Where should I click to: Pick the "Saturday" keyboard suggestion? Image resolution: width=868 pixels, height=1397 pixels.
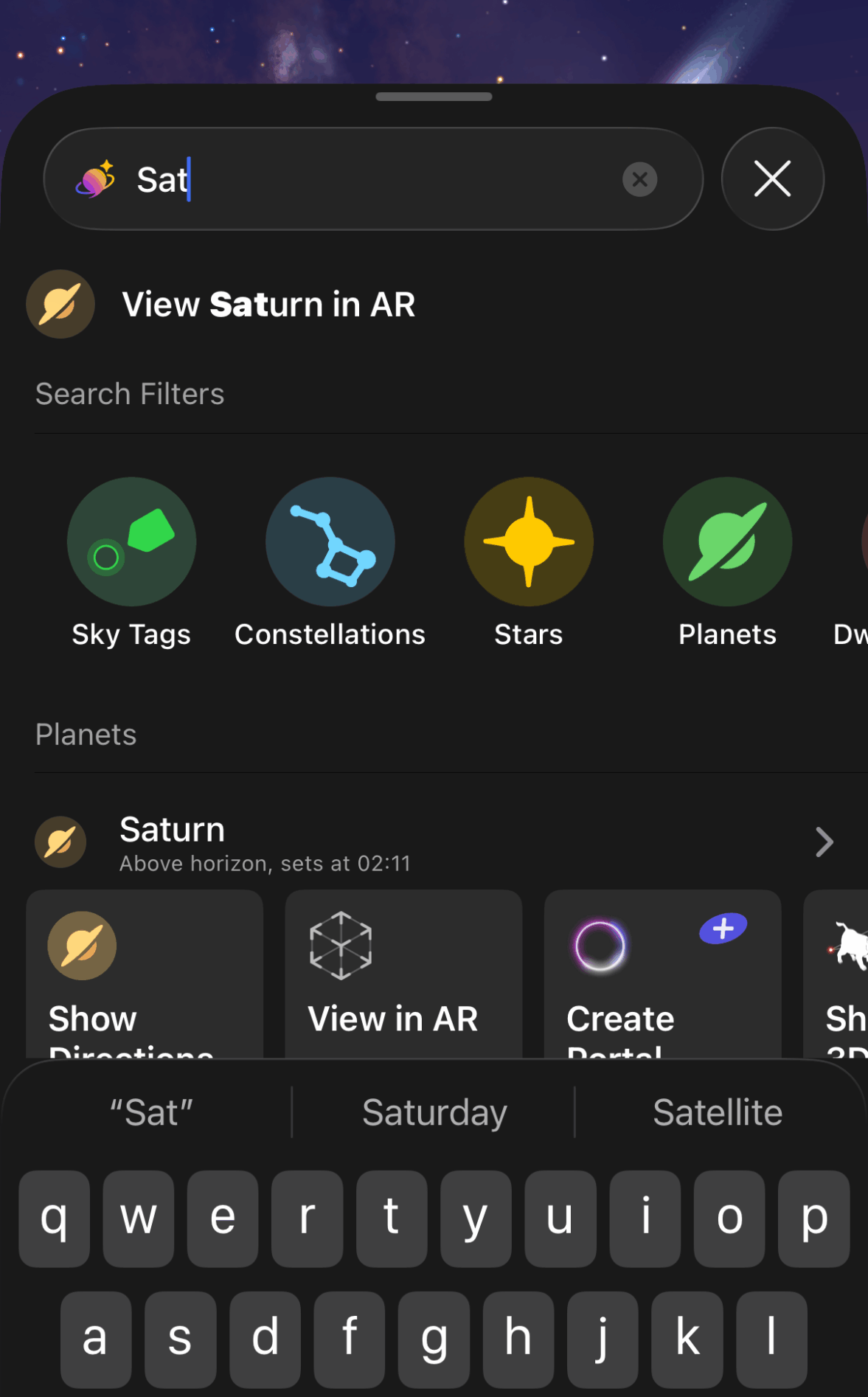(434, 1112)
